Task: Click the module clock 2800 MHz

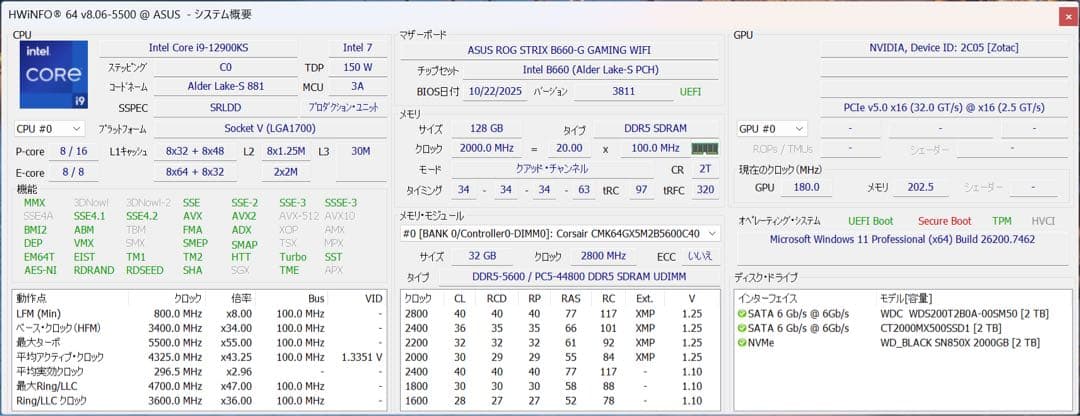Action: point(603,256)
